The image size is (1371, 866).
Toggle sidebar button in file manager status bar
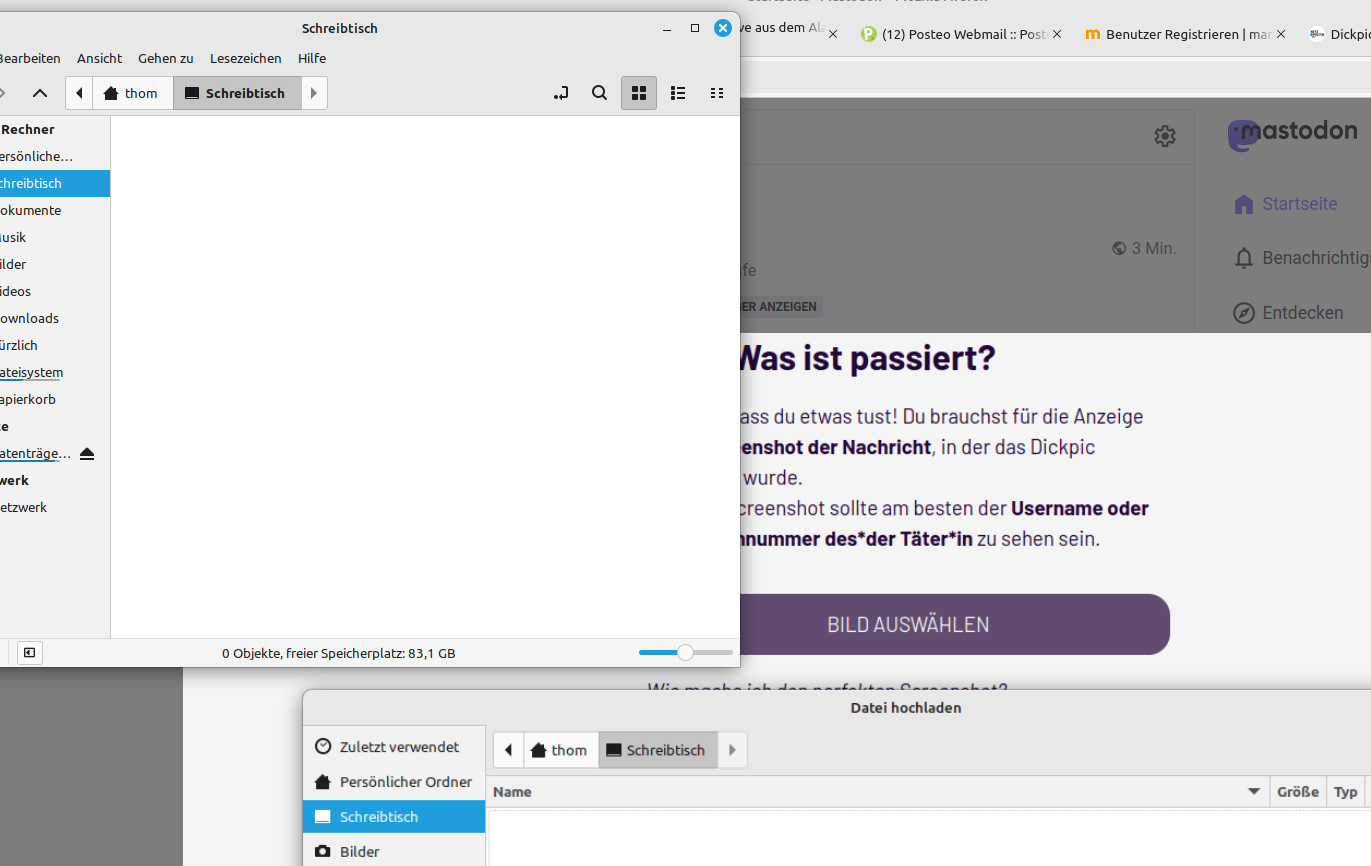point(29,653)
